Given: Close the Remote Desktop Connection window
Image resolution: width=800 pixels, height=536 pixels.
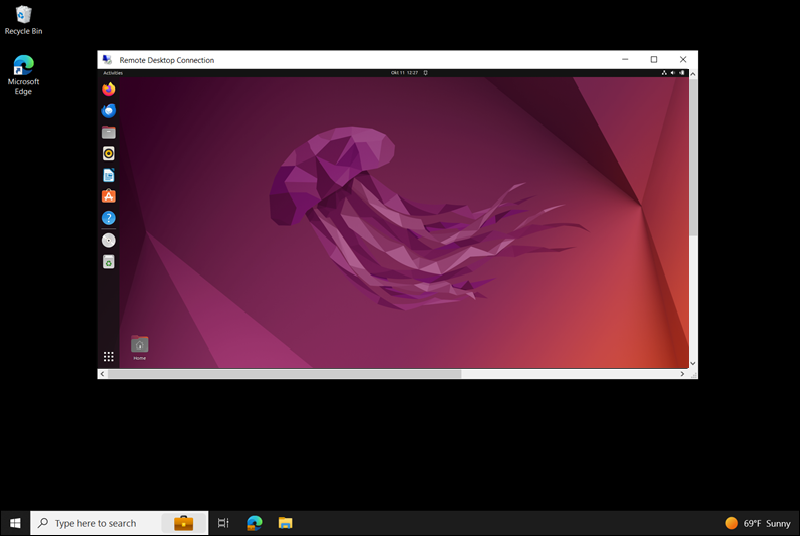Looking at the screenshot, I should (683, 60).
